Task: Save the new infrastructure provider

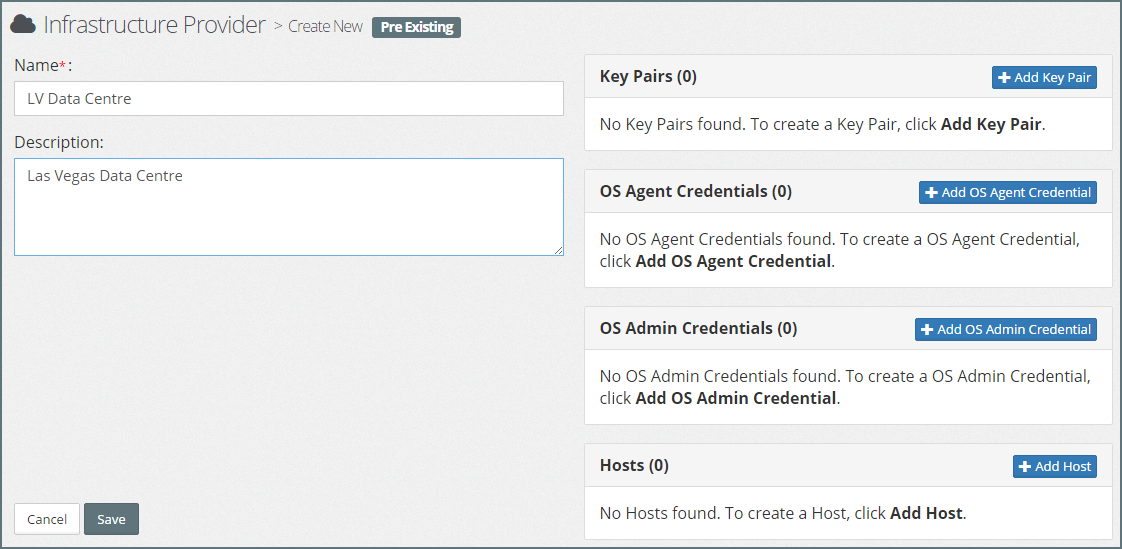Action: coord(111,519)
